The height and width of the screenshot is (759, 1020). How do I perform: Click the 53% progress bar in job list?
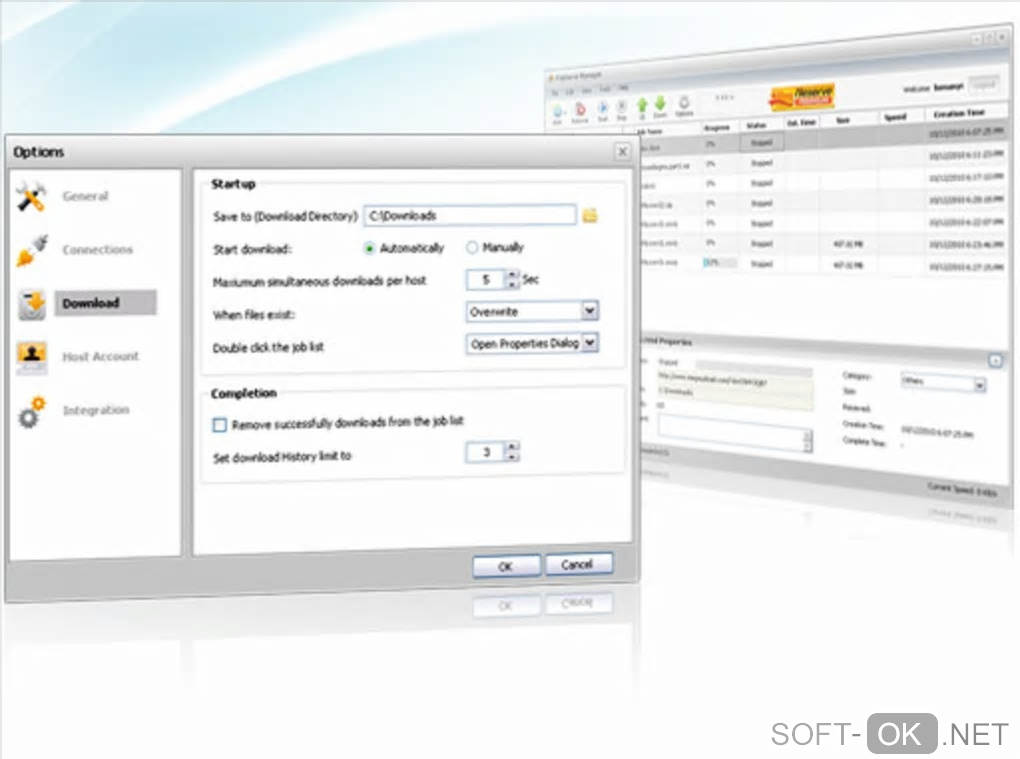720,263
